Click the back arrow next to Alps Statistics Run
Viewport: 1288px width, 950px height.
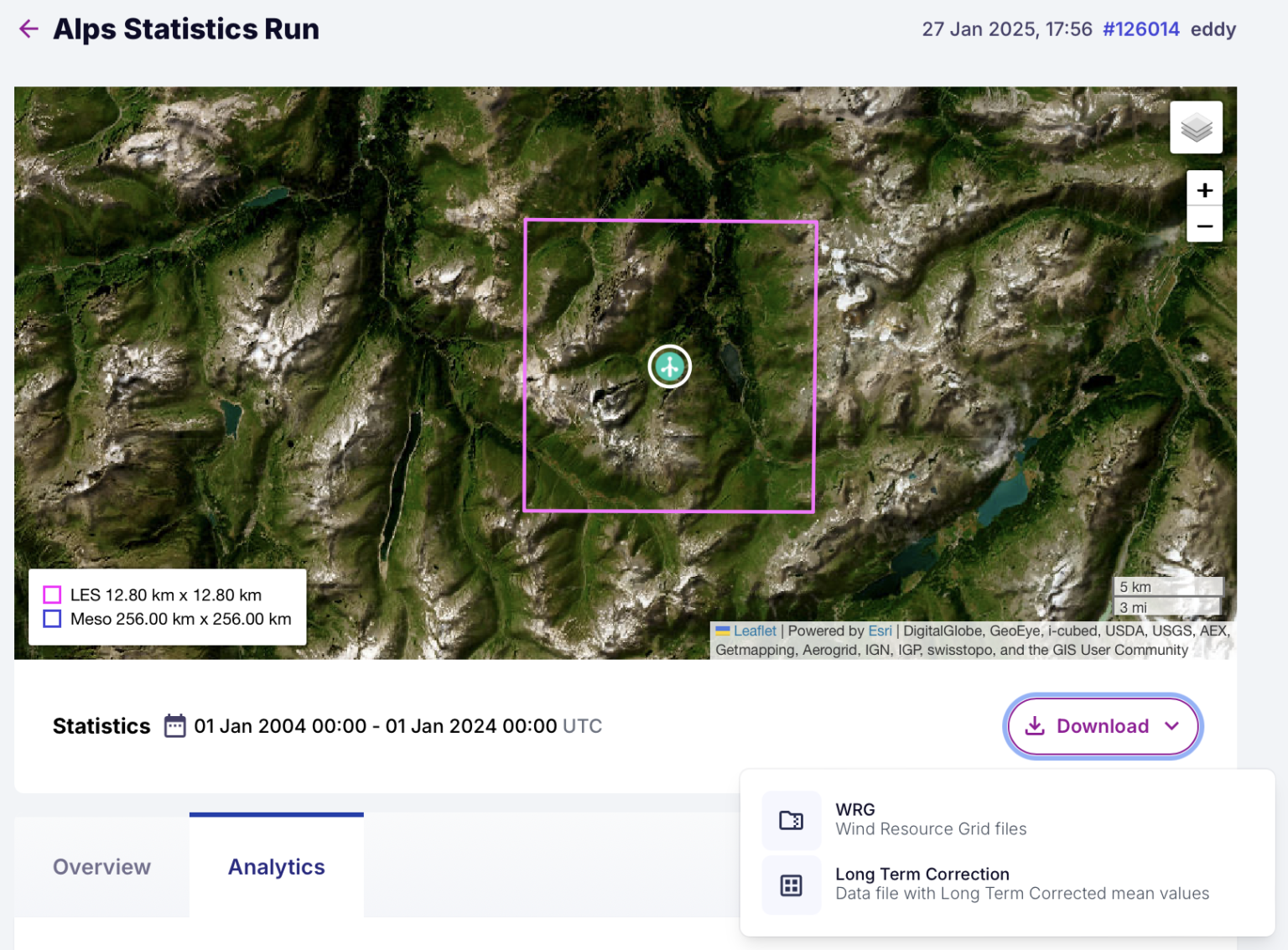29,29
